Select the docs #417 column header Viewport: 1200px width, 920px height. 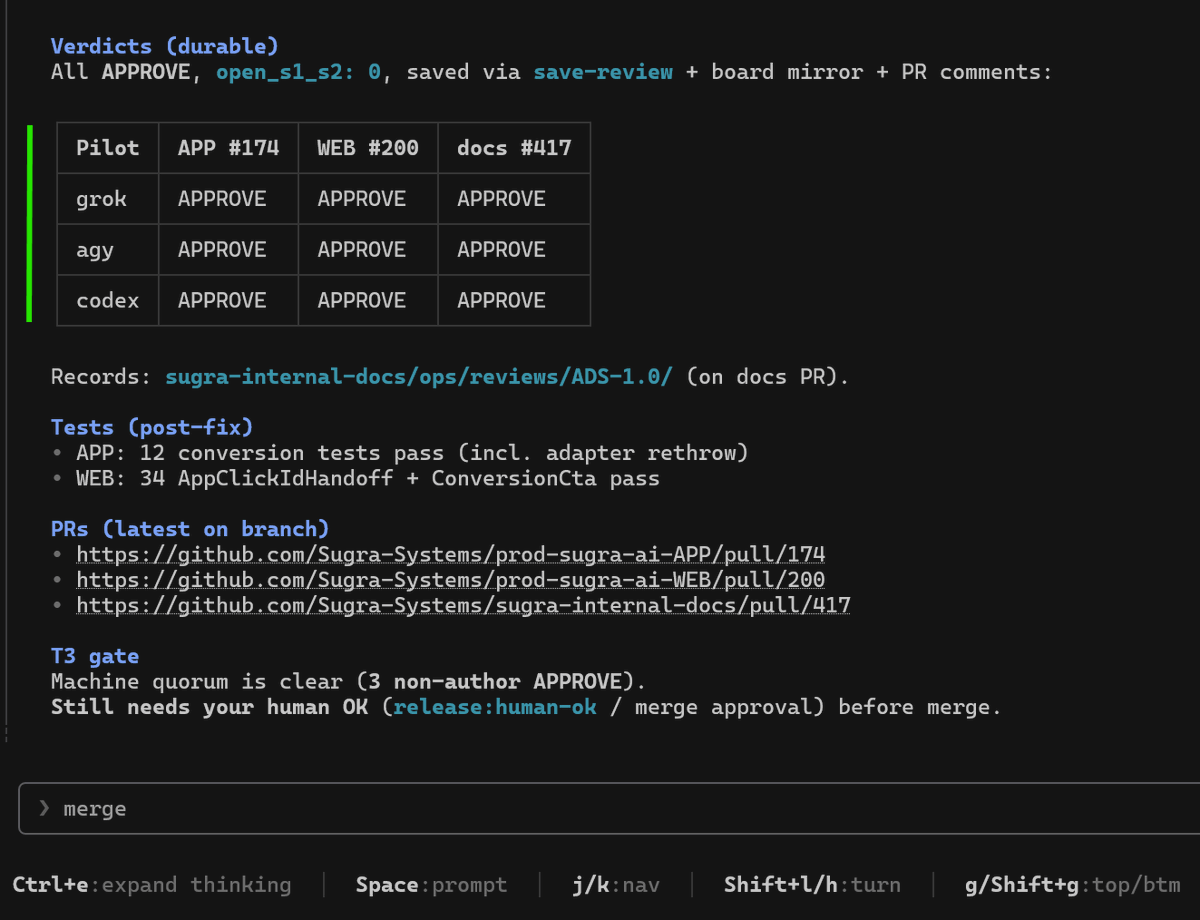point(514,148)
